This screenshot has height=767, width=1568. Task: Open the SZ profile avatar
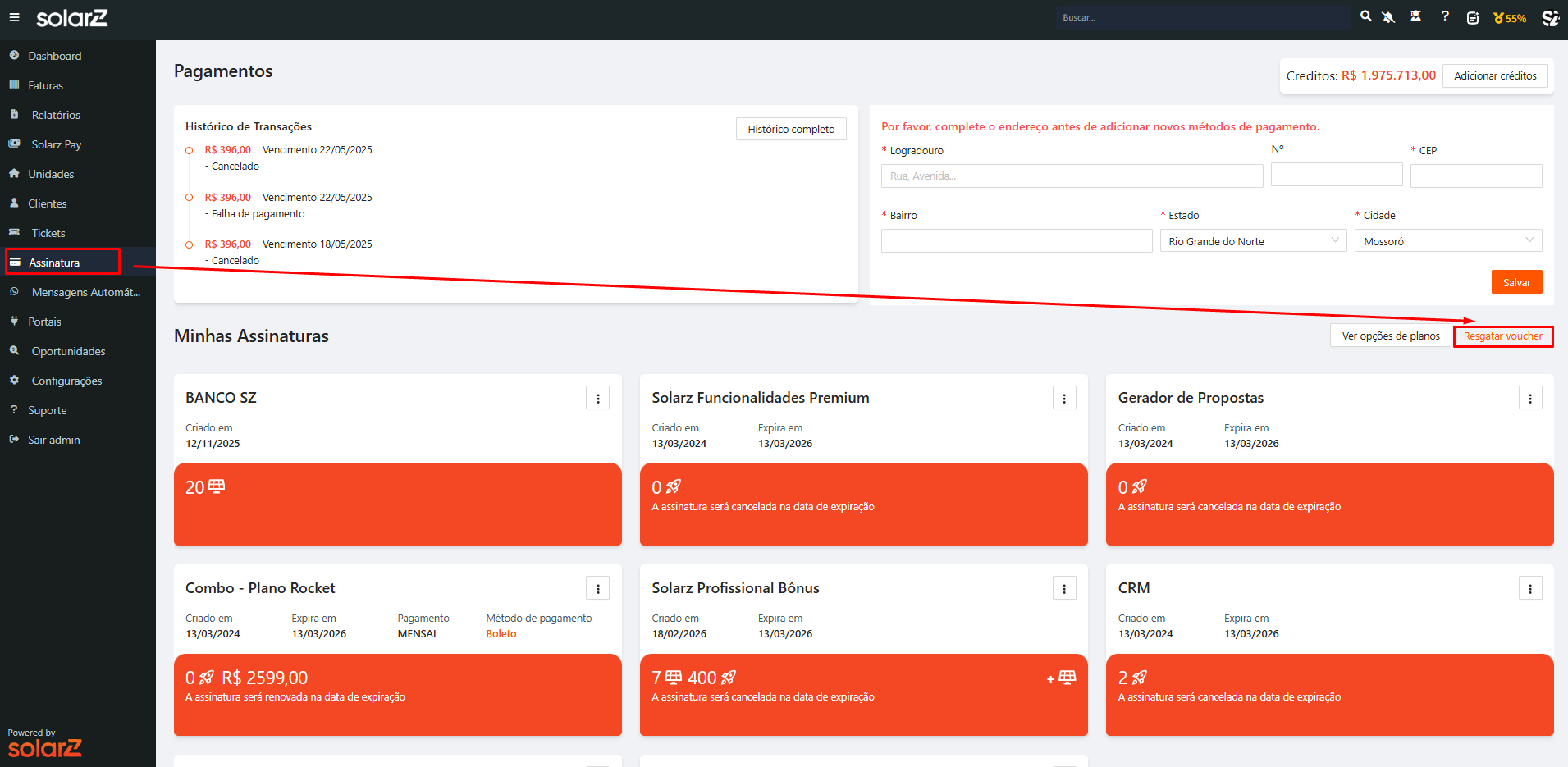tap(1550, 18)
